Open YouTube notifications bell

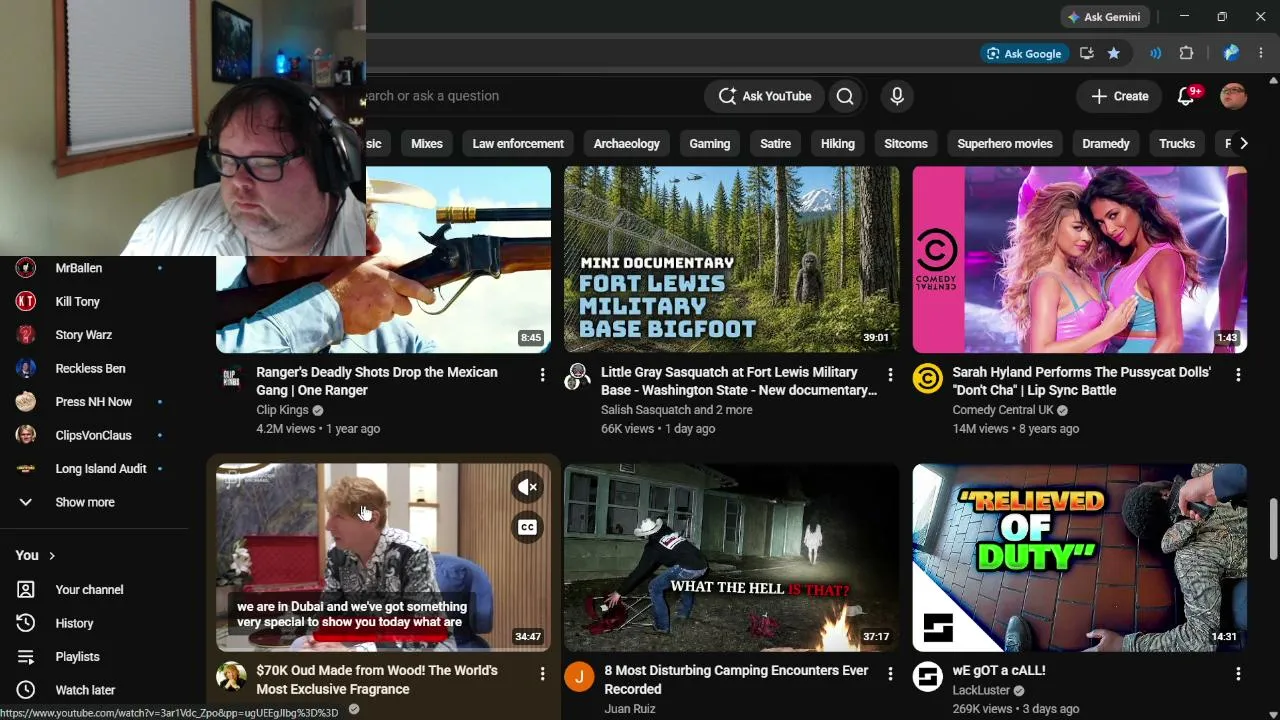click(1187, 96)
